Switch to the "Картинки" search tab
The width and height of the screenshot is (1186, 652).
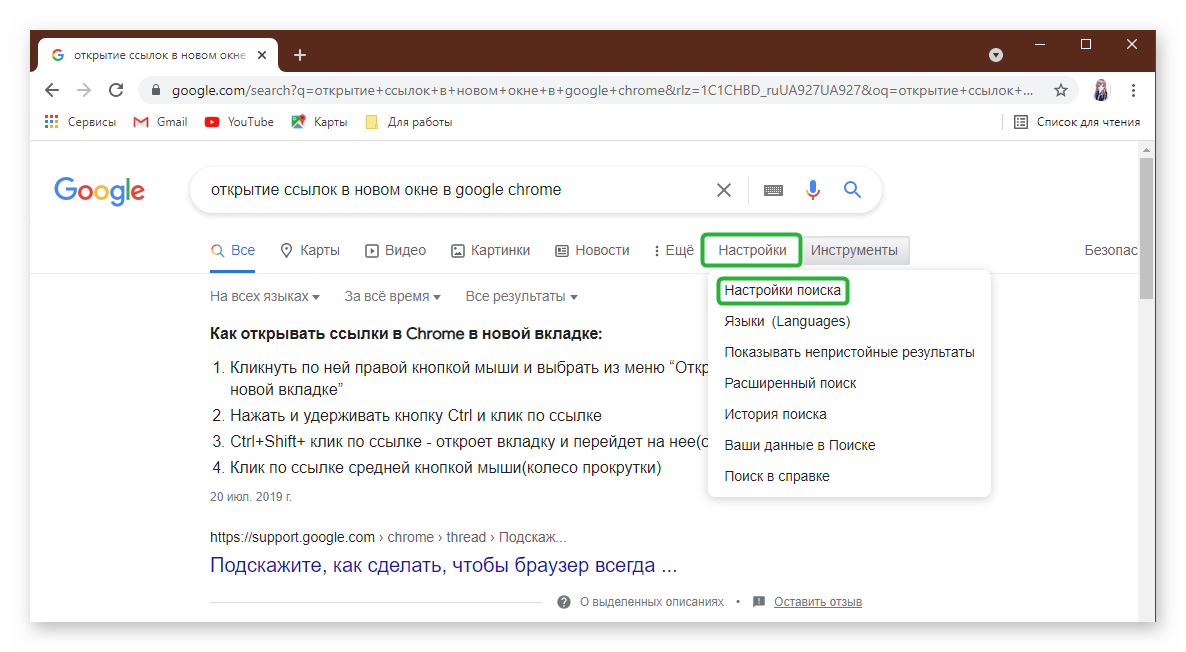point(490,250)
